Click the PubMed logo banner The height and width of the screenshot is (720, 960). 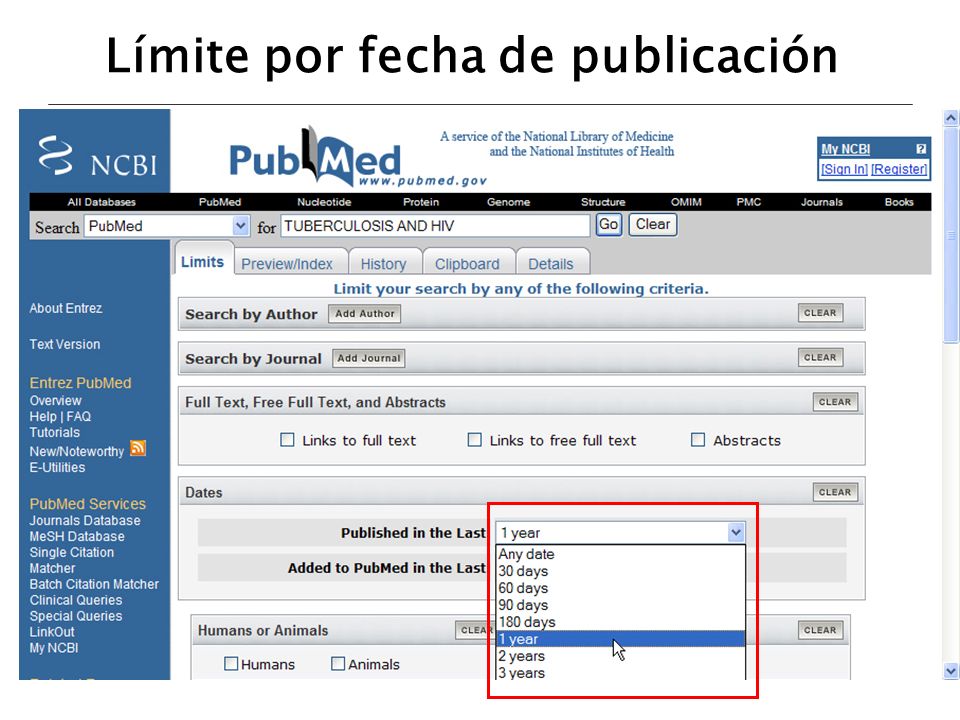358,157
